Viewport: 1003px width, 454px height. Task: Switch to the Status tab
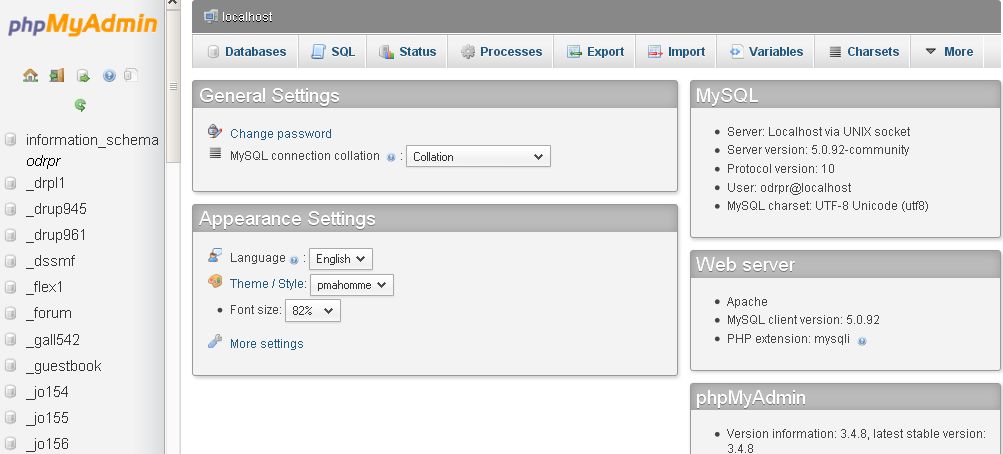(x=407, y=52)
